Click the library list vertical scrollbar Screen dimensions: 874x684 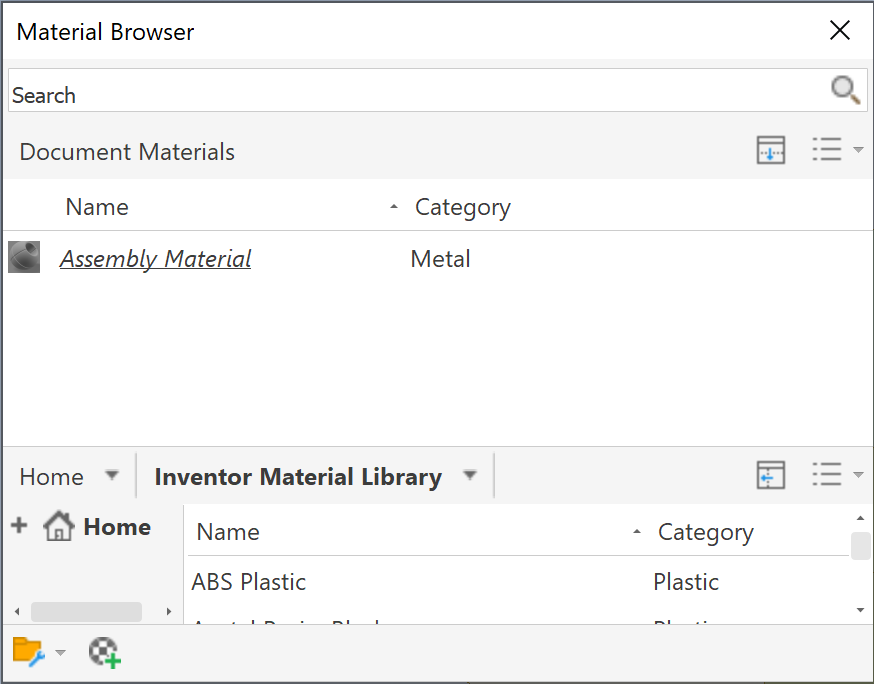(860, 547)
